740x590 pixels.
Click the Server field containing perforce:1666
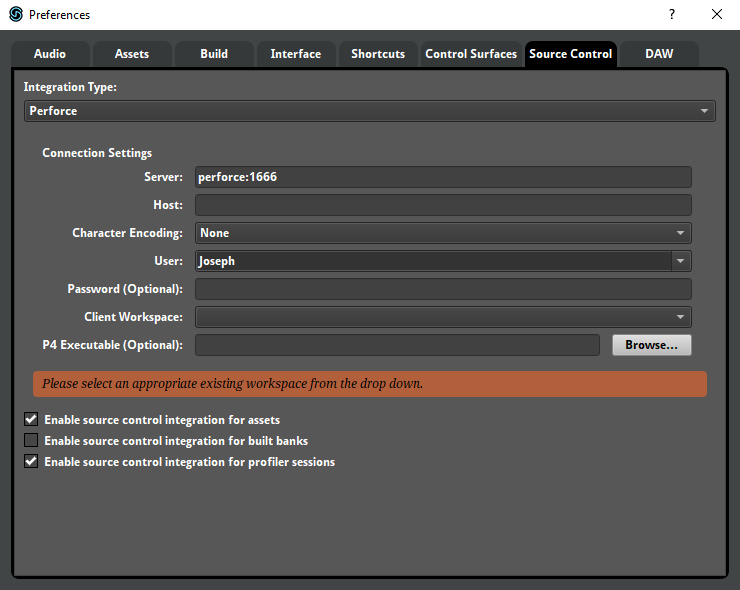click(442, 177)
